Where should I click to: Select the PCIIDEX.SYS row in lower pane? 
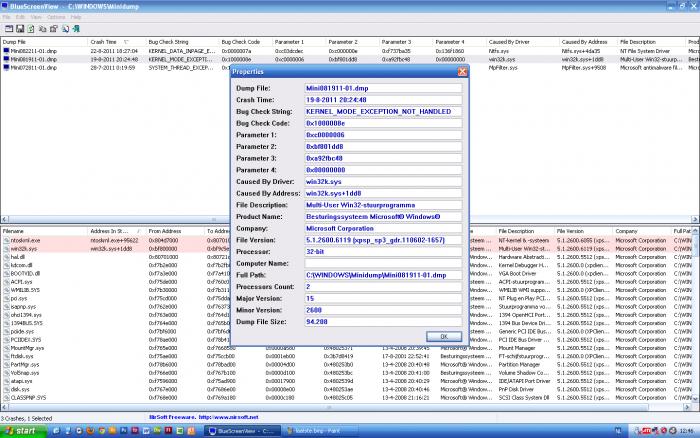(x=346, y=340)
